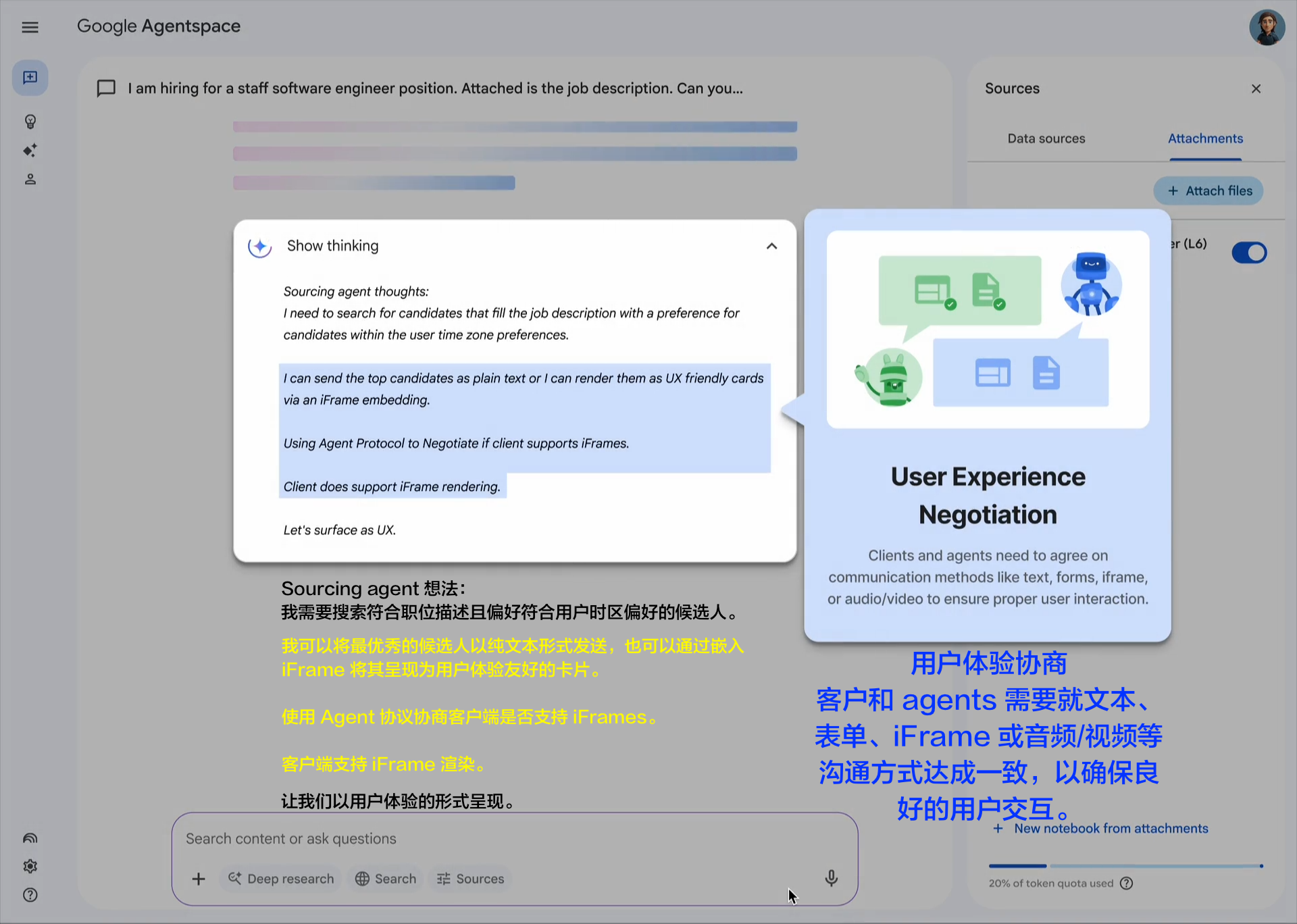Start a new chat from sidebar

(x=30, y=78)
